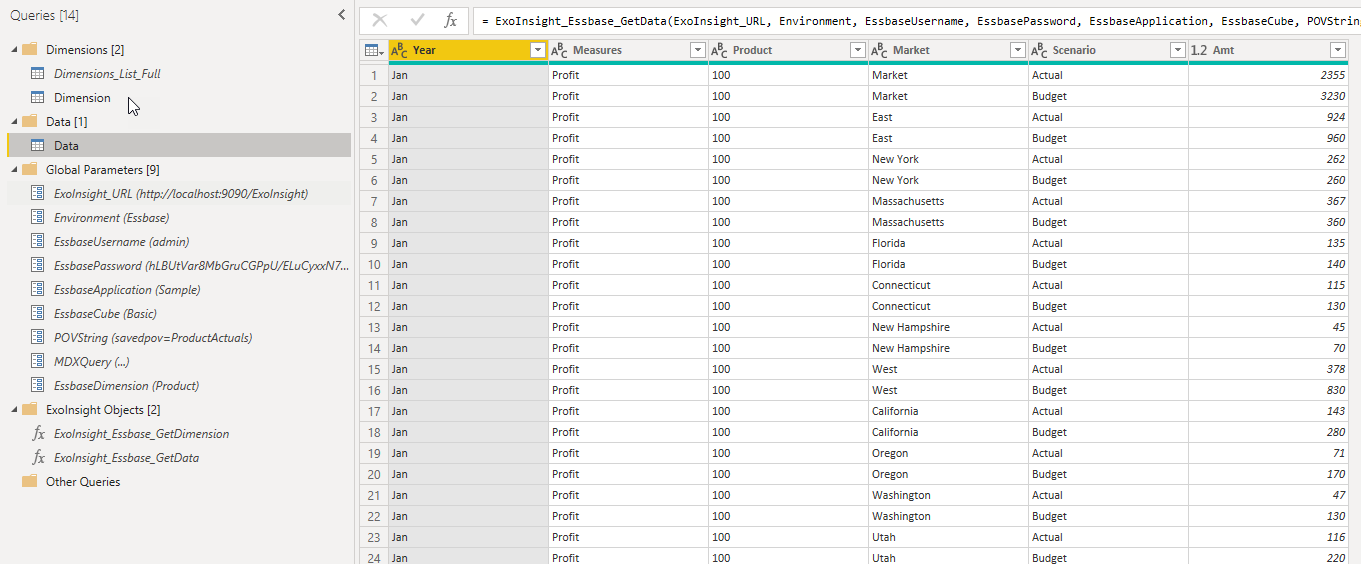Open the Scenario column filter dropdown
This screenshot has height=564, width=1361.
tap(1177, 50)
